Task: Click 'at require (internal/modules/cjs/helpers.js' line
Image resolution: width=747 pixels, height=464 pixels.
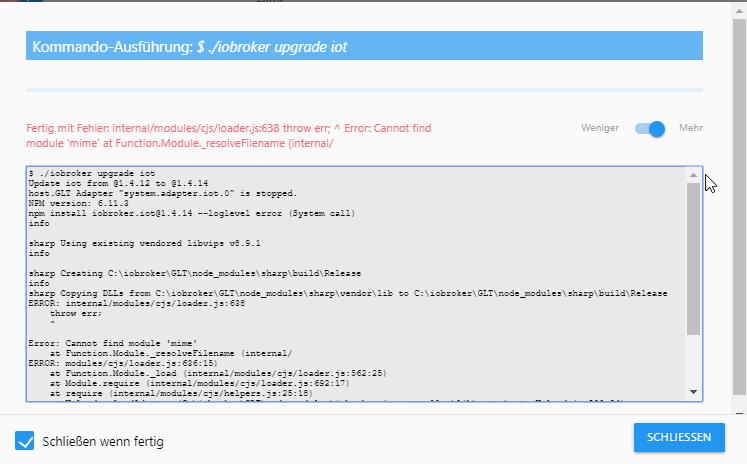Action: [181, 393]
